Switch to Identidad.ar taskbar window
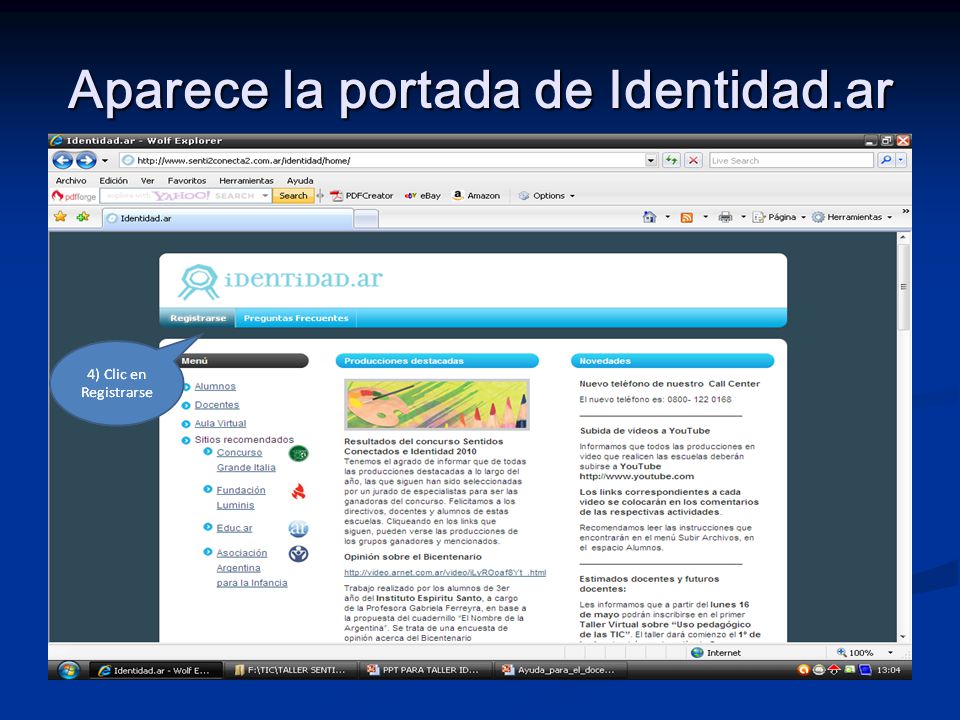960x720 pixels. point(156,670)
